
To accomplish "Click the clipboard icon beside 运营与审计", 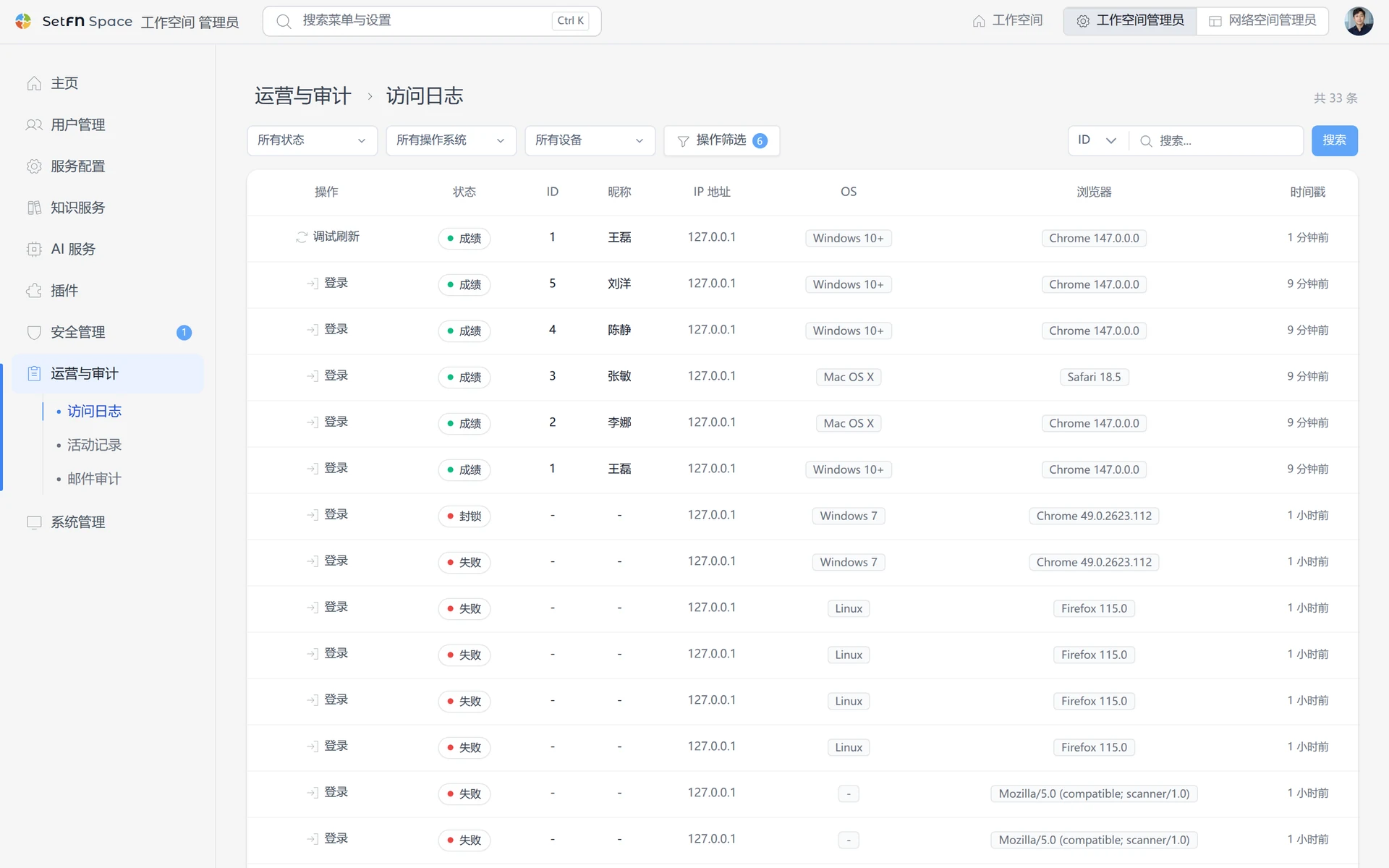I will [x=34, y=373].
